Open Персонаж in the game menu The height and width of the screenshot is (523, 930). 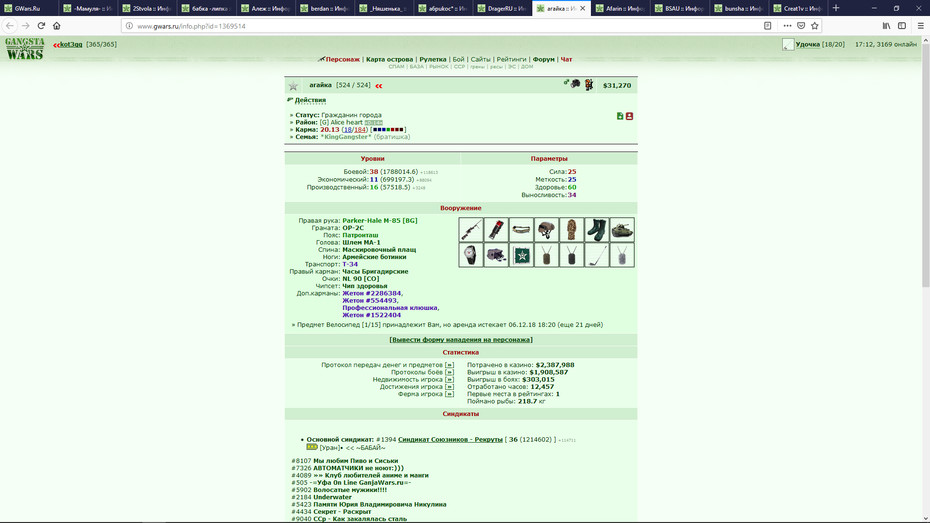coord(342,59)
